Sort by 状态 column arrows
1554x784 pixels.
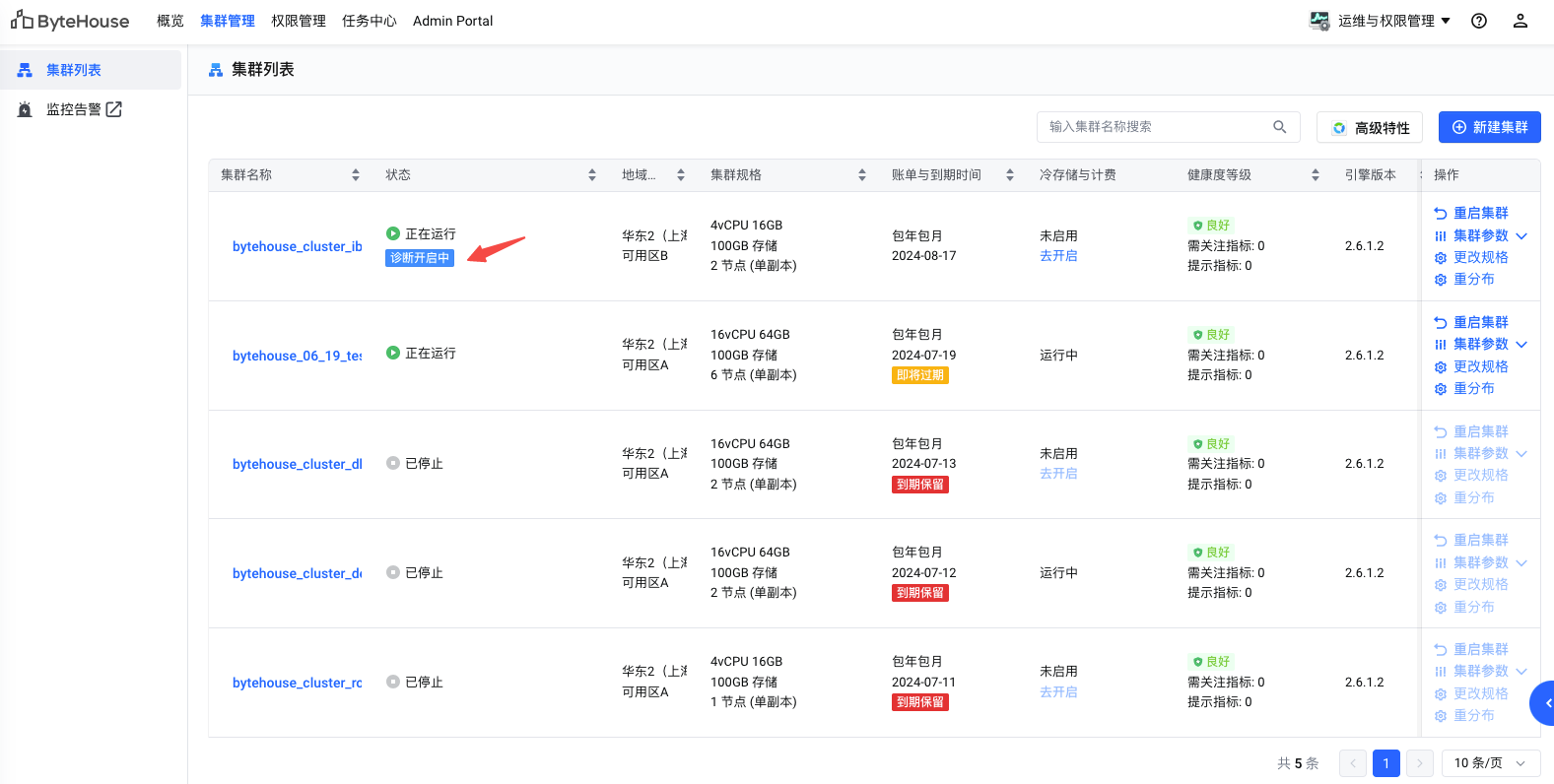592,175
